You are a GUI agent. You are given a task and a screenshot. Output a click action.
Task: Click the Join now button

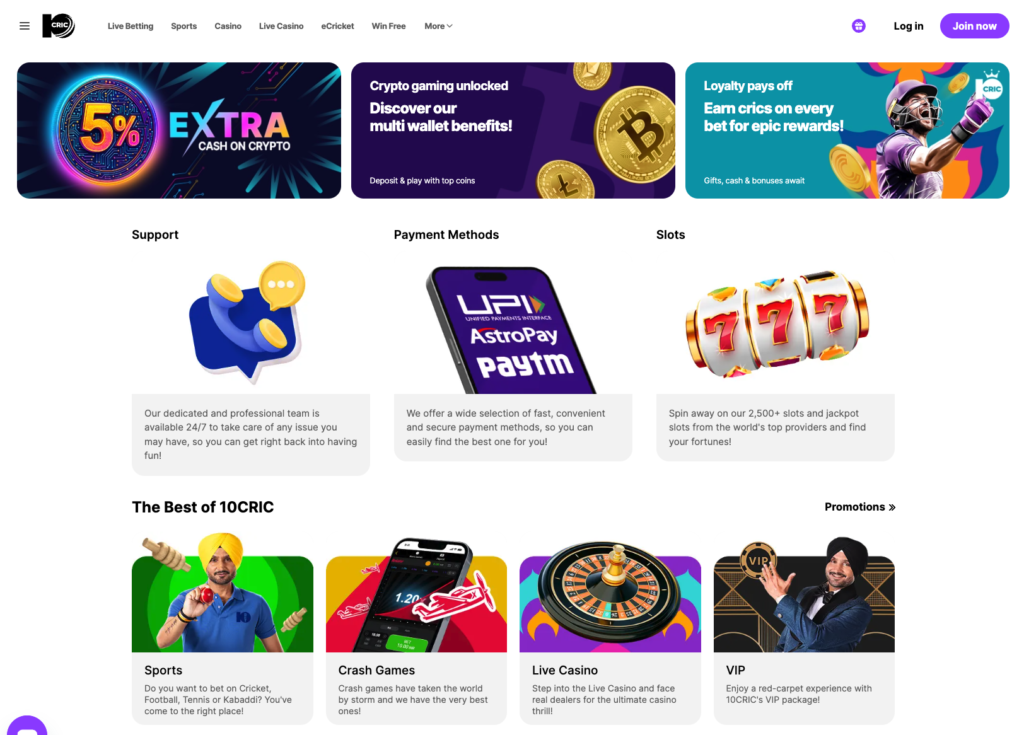[x=974, y=26]
